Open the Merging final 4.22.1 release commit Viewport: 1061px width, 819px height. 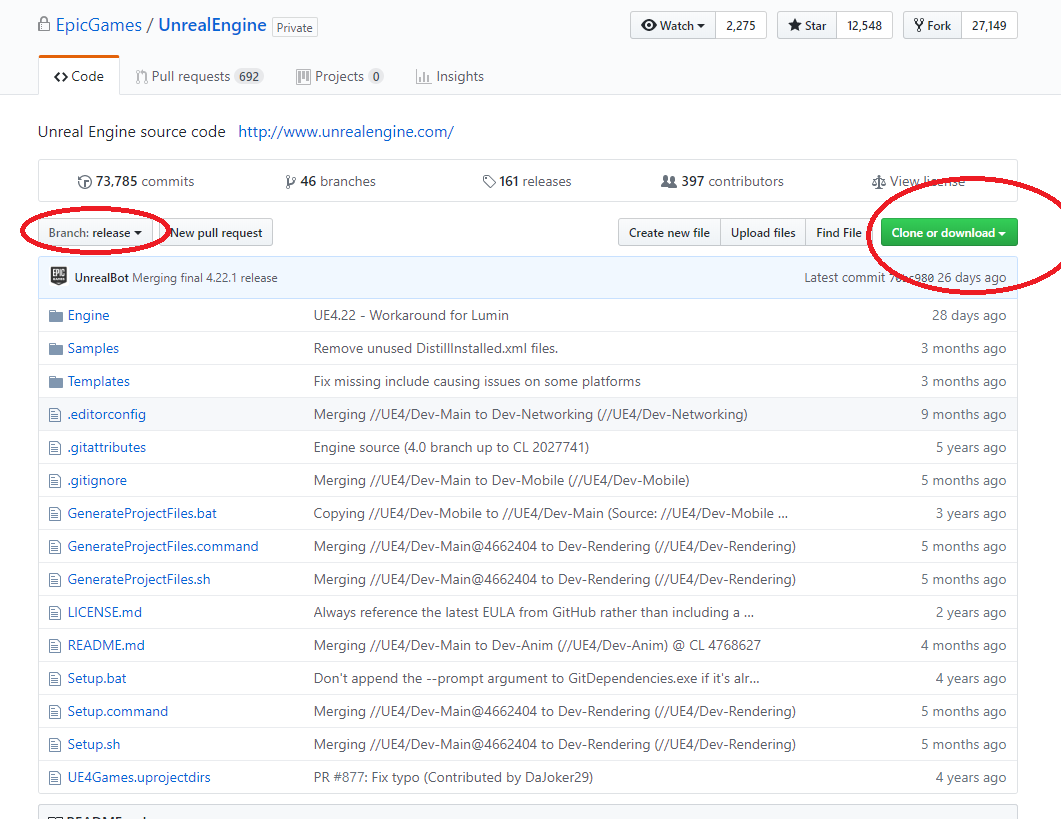204,278
